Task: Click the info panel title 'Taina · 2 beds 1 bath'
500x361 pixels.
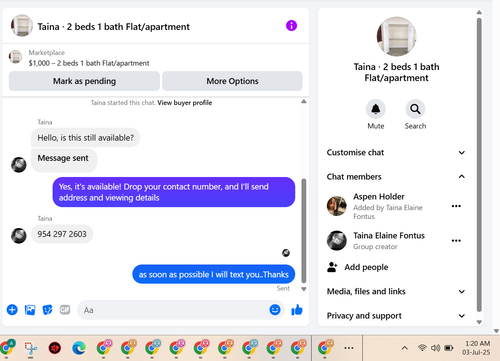Action: pyautogui.click(x=396, y=72)
